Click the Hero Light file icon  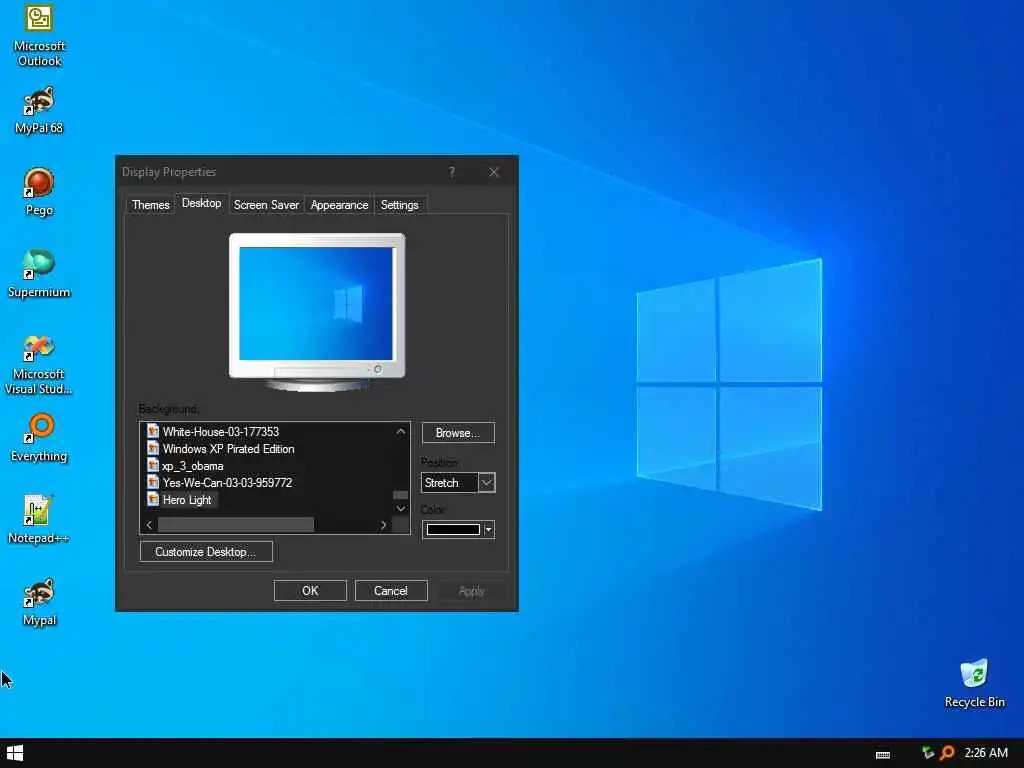[x=153, y=499]
